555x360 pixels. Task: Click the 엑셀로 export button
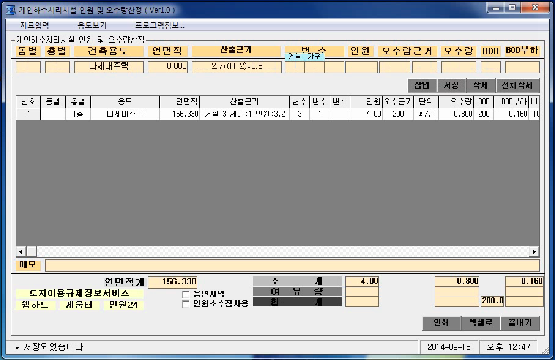[481, 323]
